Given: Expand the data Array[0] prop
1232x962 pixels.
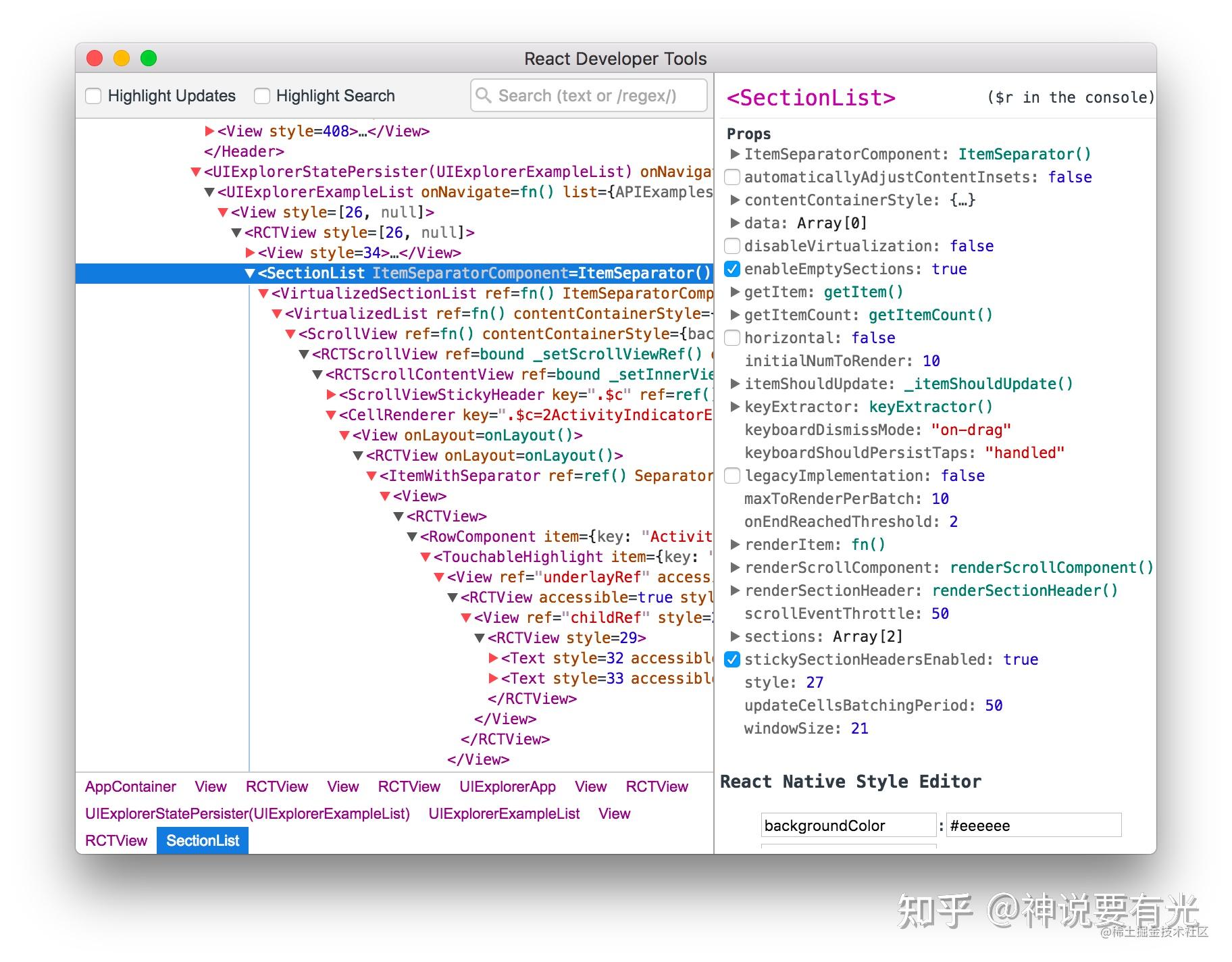Looking at the screenshot, I should (735, 223).
